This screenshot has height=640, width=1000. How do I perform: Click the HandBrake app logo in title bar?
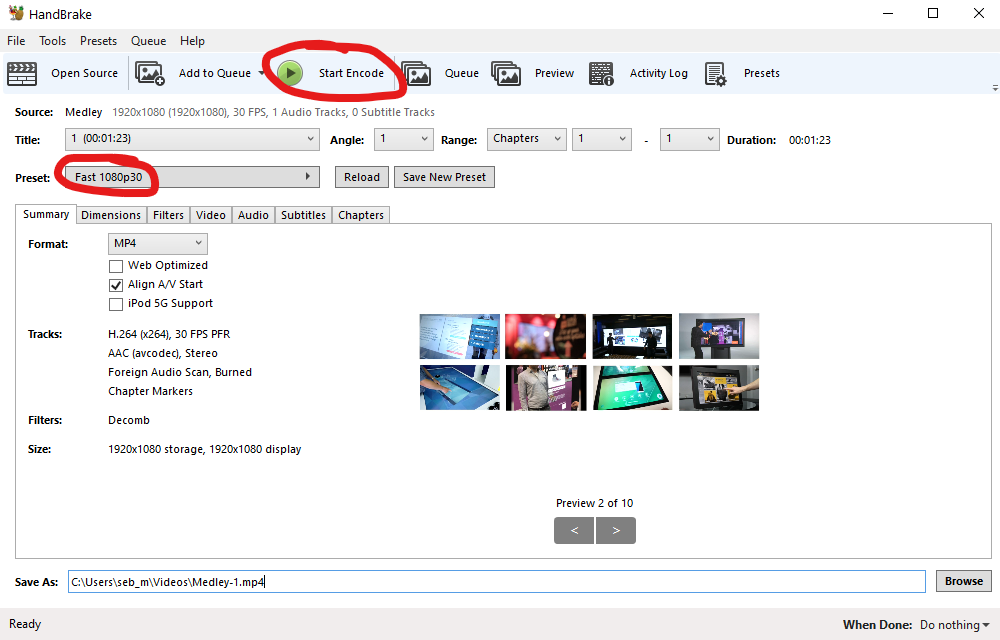tap(15, 13)
